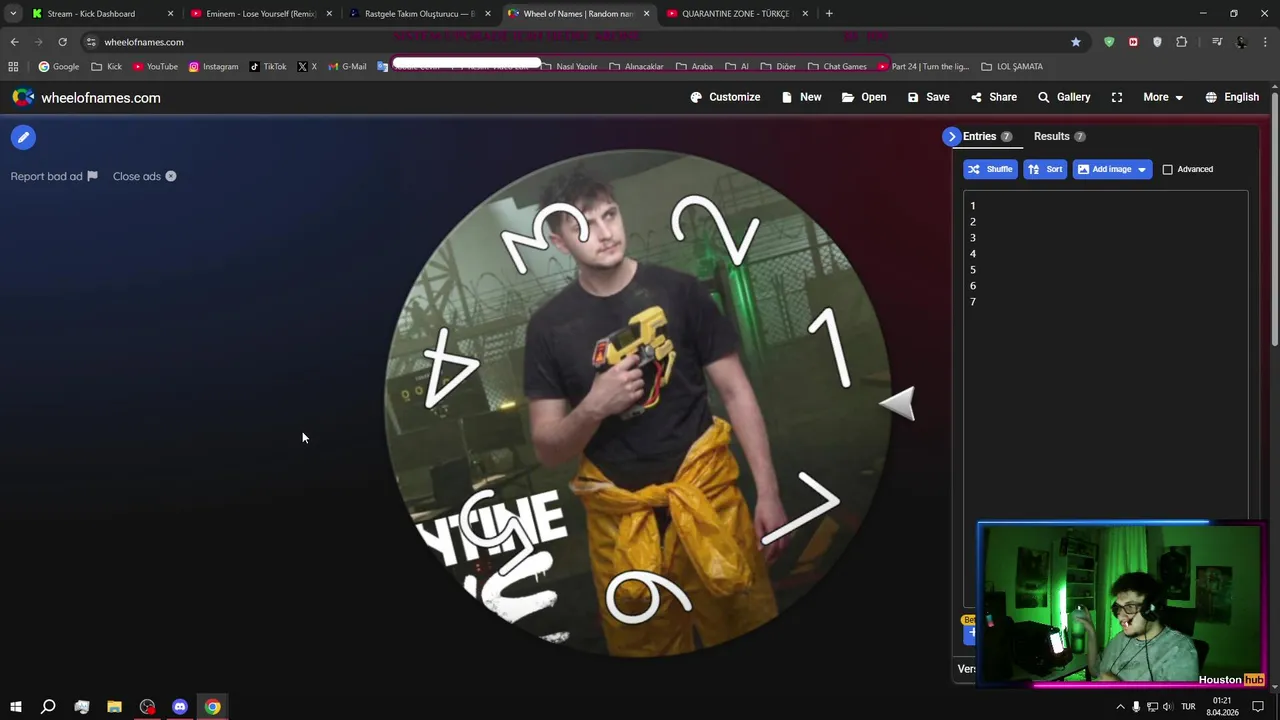Click the wheel to spin it

tap(637, 403)
